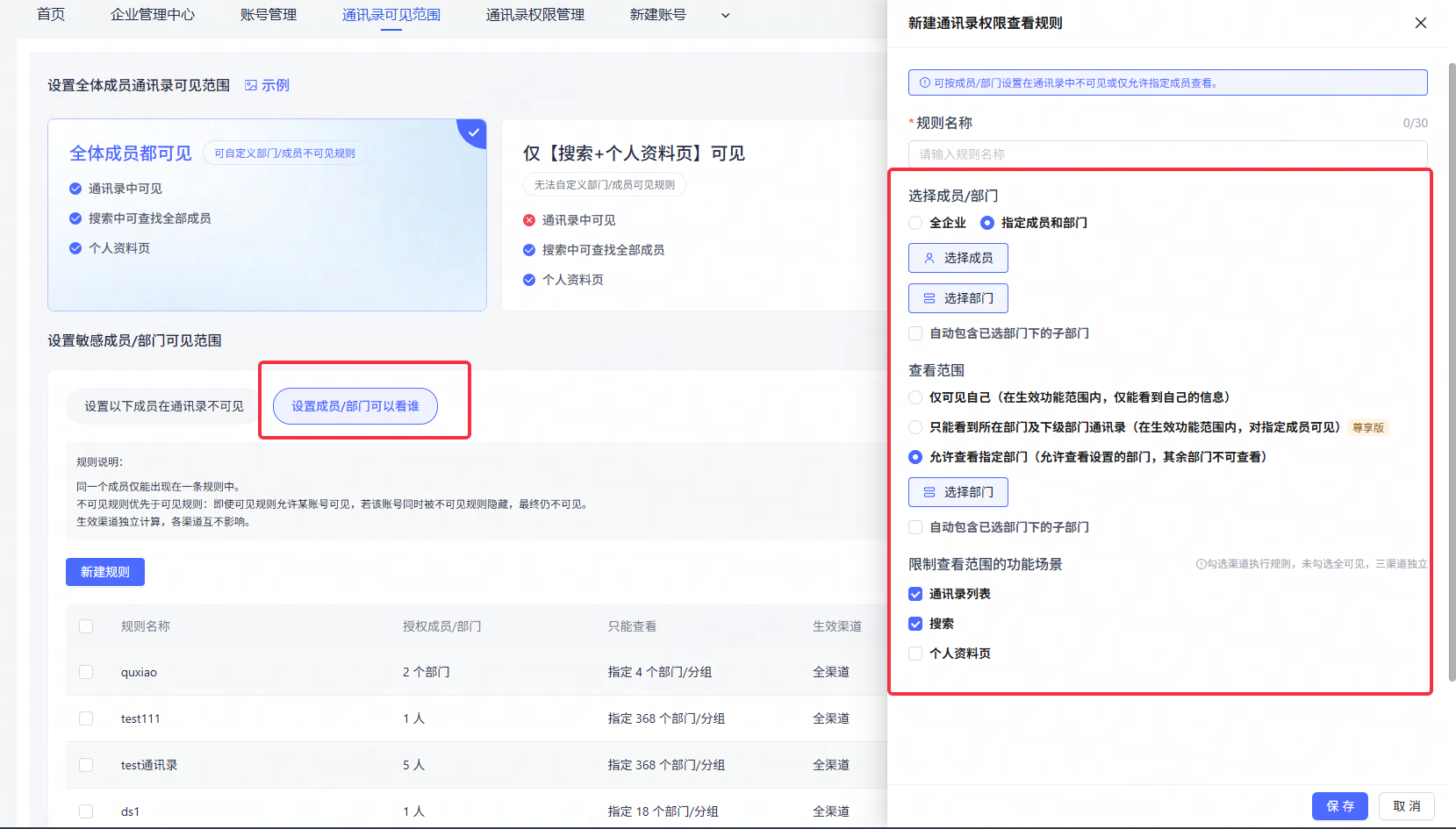The image size is (1456, 829).
Task: Click the 指定 4 个部门/分组 cell
Action: point(660,672)
